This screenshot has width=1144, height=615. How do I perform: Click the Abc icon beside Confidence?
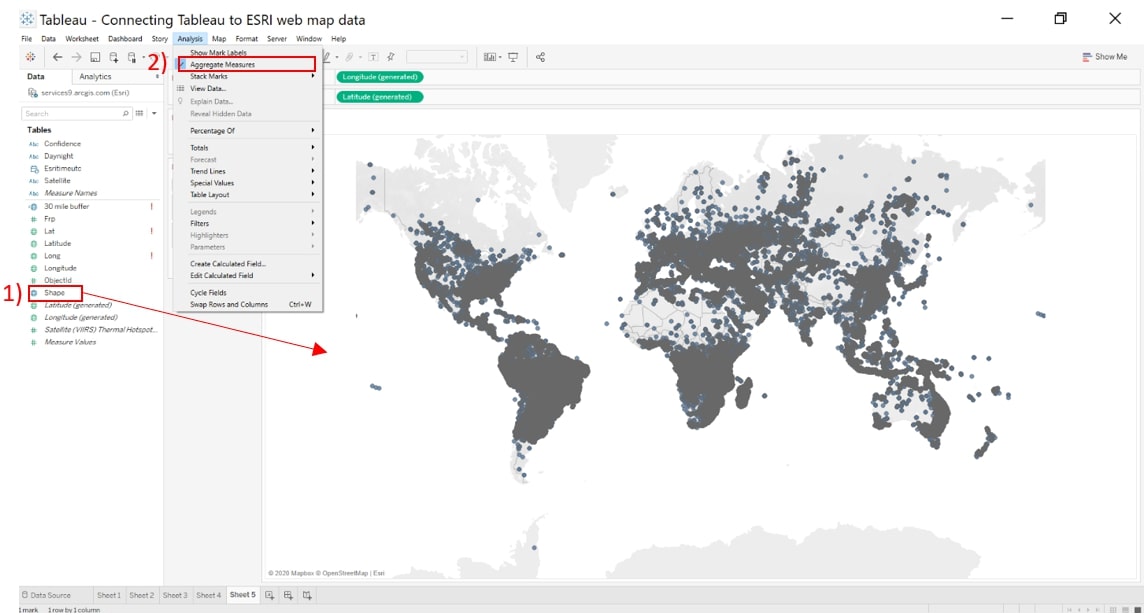(34, 144)
